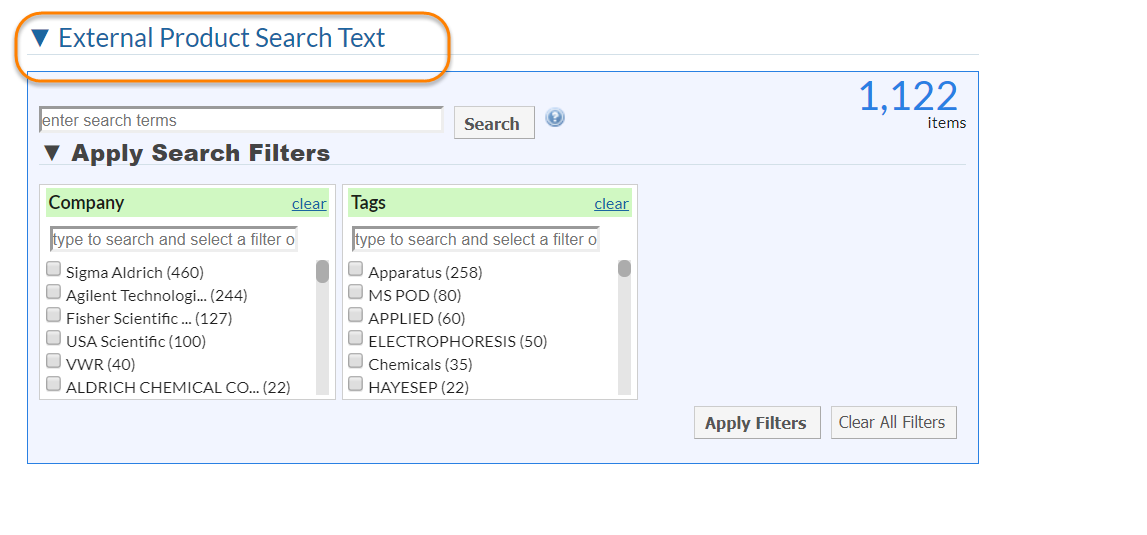
Task: Collapse the Apply Search Filters section
Action: (x=52, y=153)
